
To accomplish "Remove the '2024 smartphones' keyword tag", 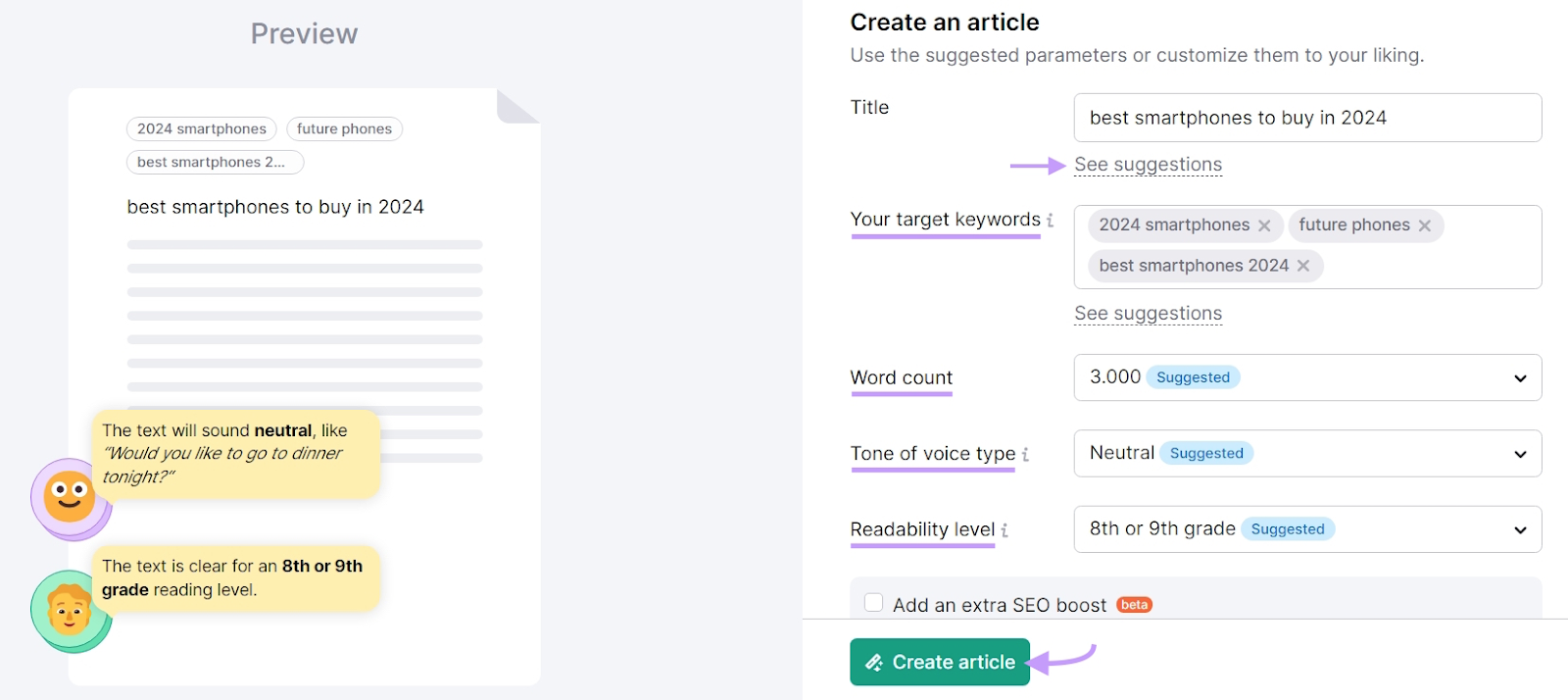I will tap(1264, 225).
